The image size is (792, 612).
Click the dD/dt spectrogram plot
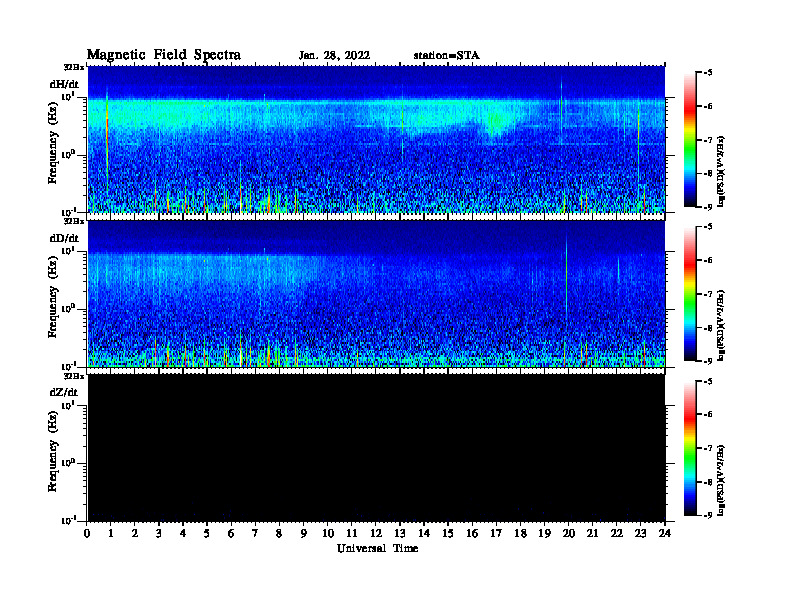coord(376,294)
